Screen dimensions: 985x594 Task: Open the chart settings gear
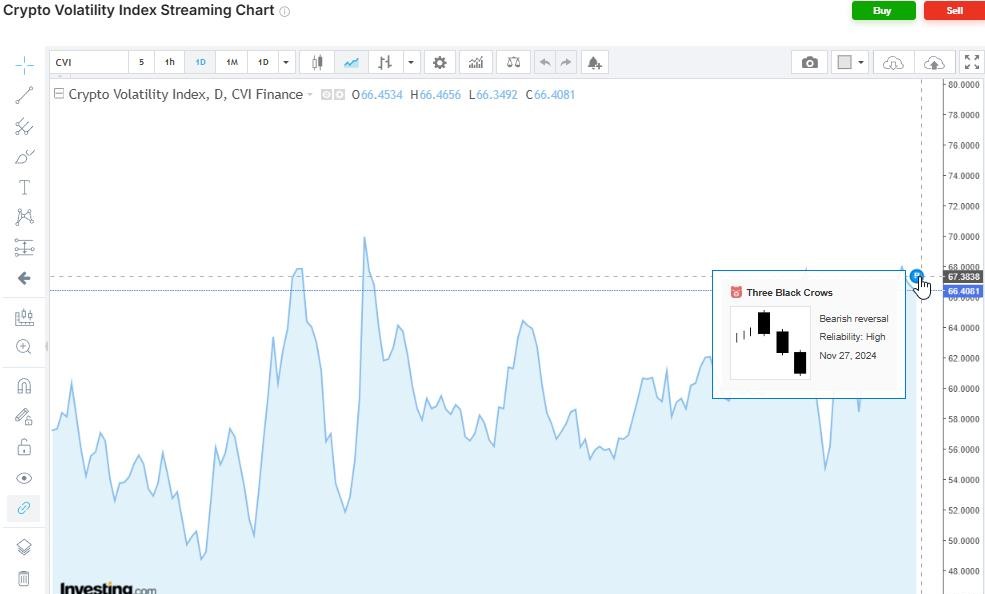[x=439, y=62]
